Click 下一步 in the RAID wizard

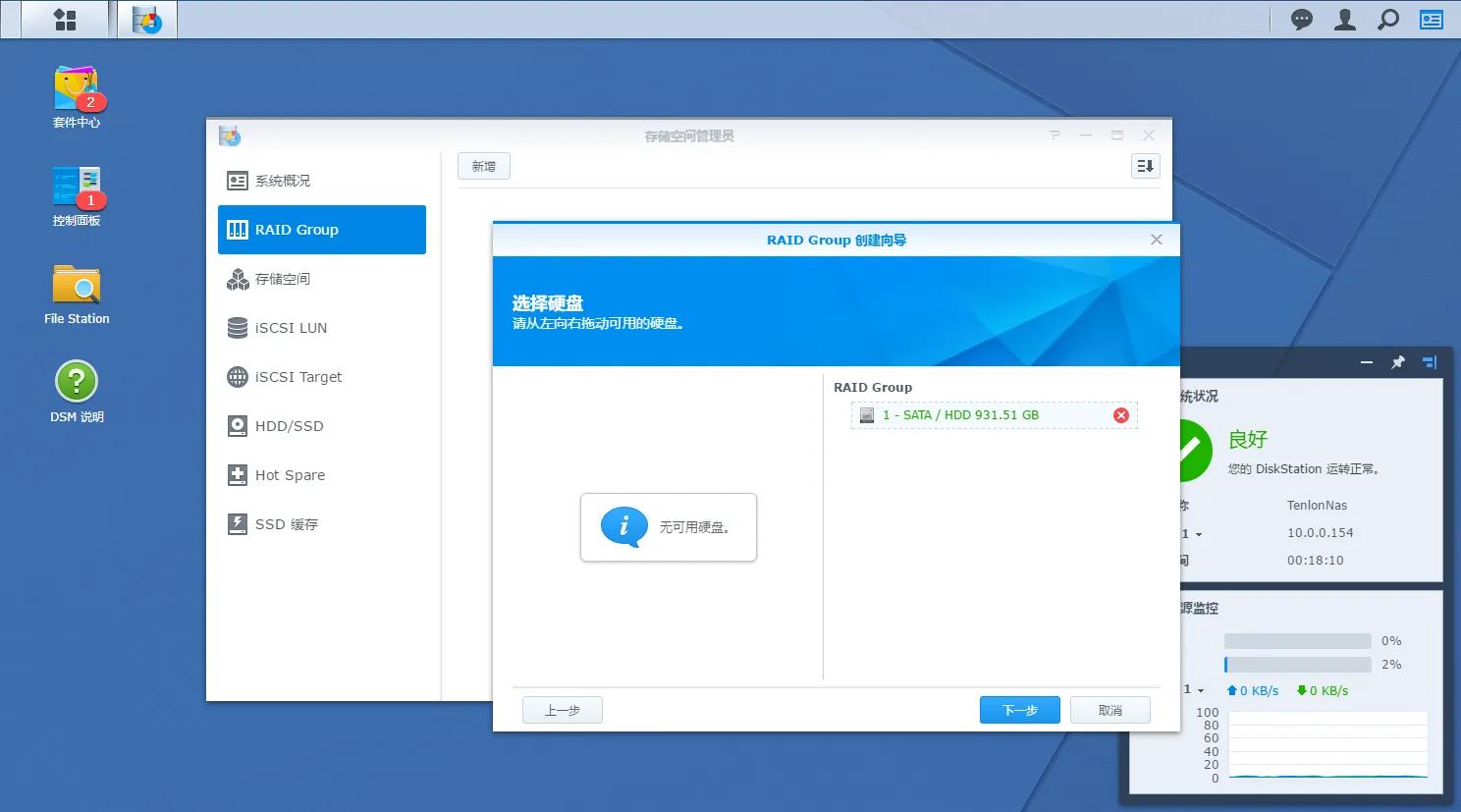tap(1019, 709)
